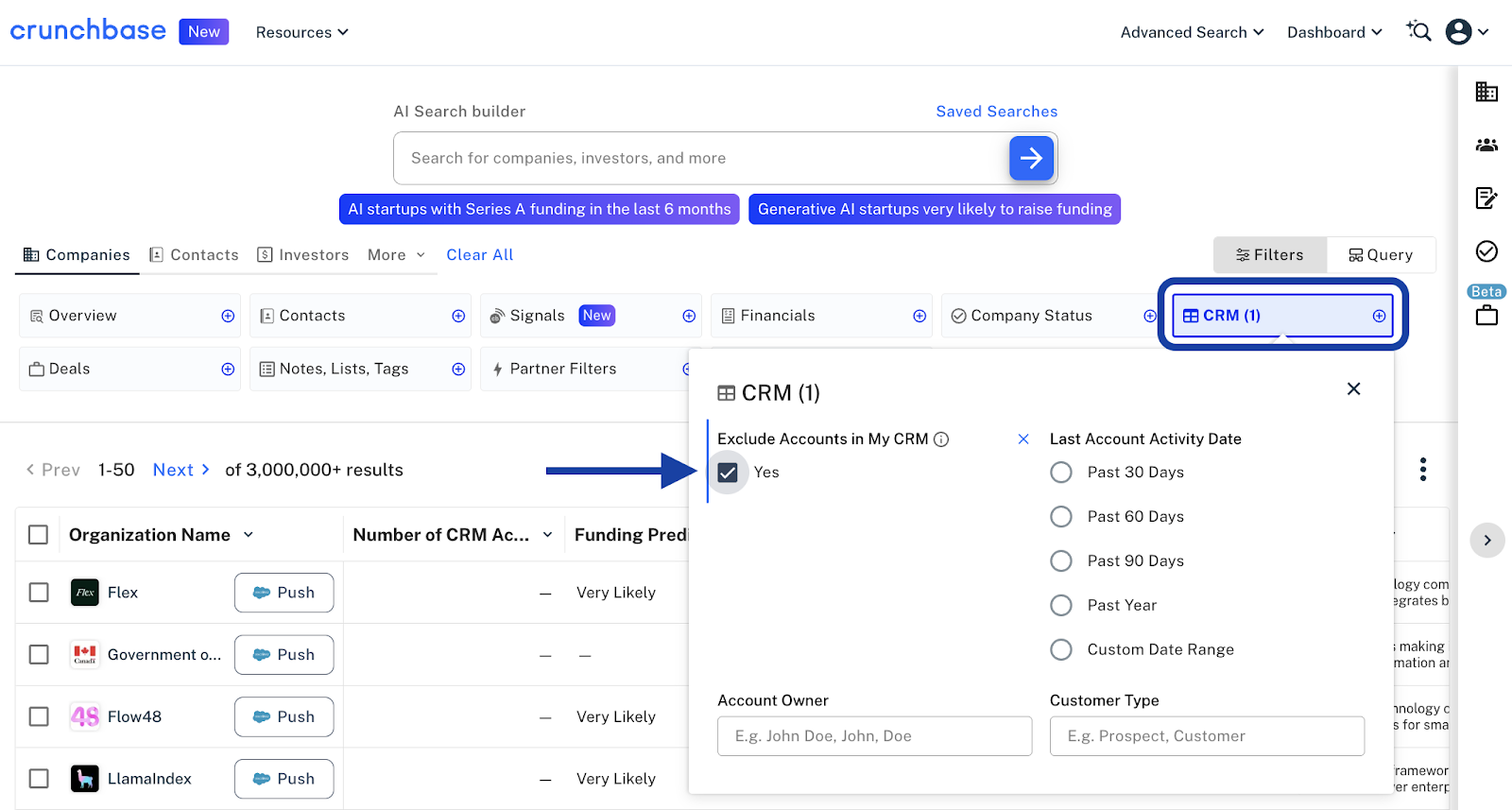Push Government organization to CRM
Viewport: 1512px width, 810px height.
(283, 654)
